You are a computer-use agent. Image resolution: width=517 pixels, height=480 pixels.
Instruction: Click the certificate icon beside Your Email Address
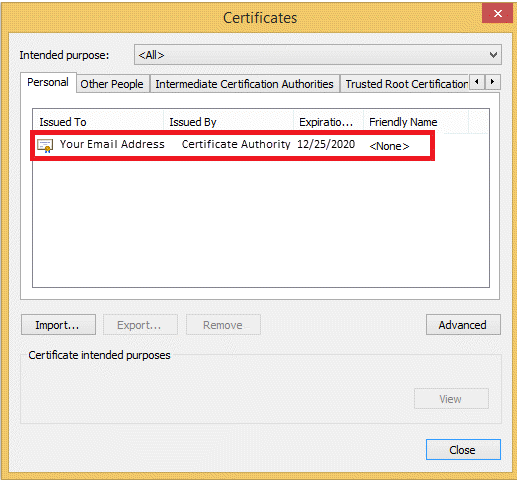[x=45, y=146]
